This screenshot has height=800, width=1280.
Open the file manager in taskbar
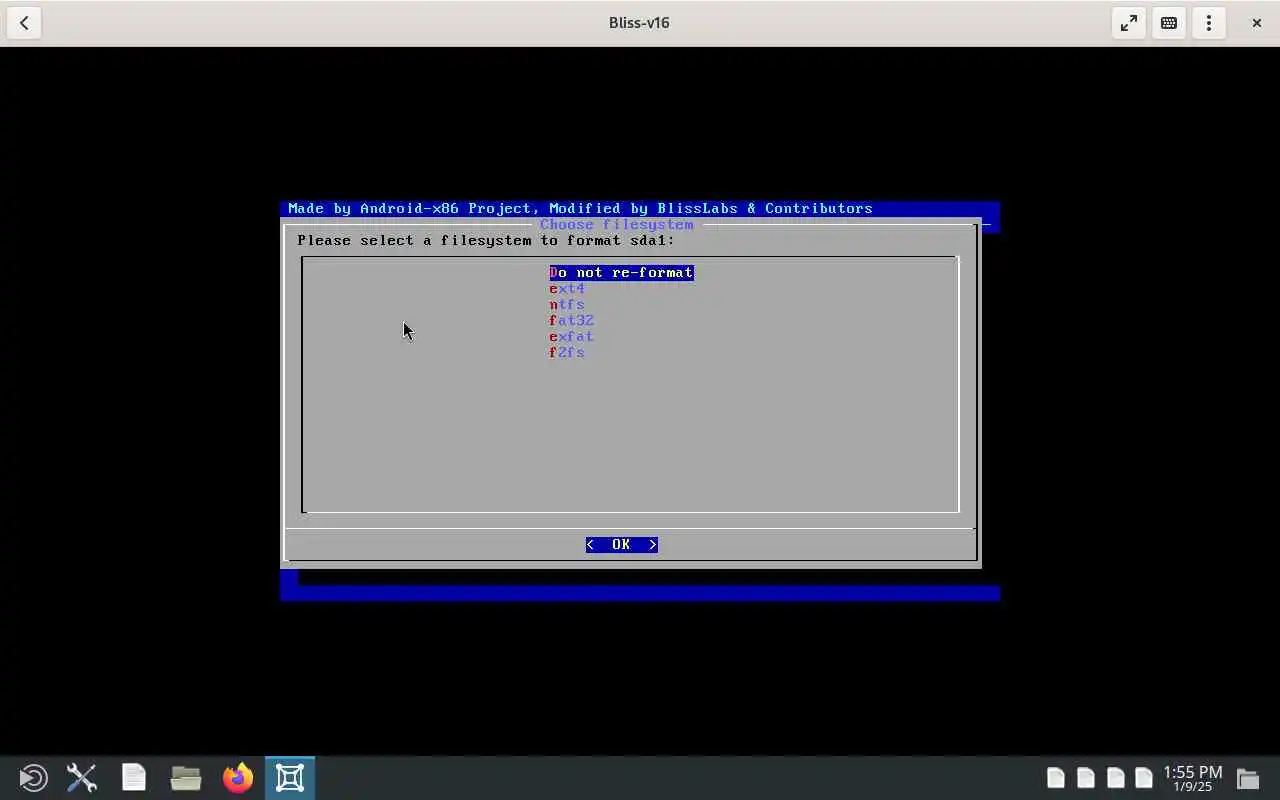tap(186, 778)
